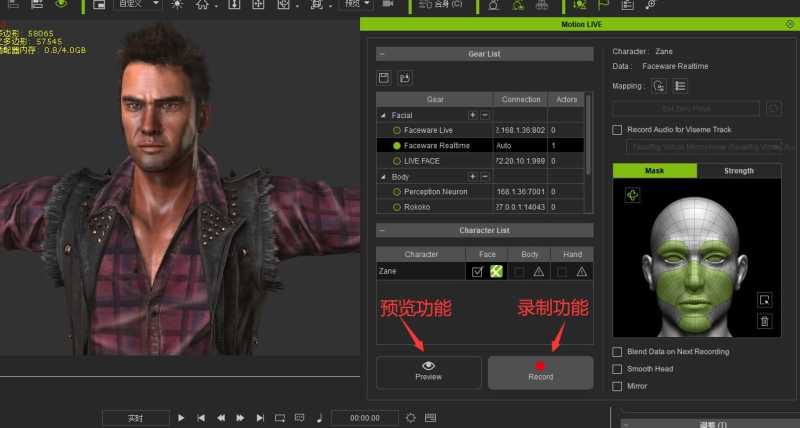Click the trash icon beside face mask

point(764,320)
